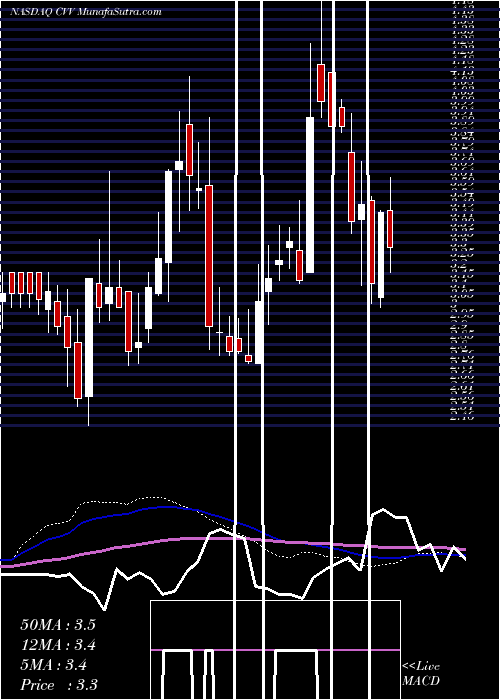Select the rightmost red candlestick
500x700 pixels.
[390, 229]
